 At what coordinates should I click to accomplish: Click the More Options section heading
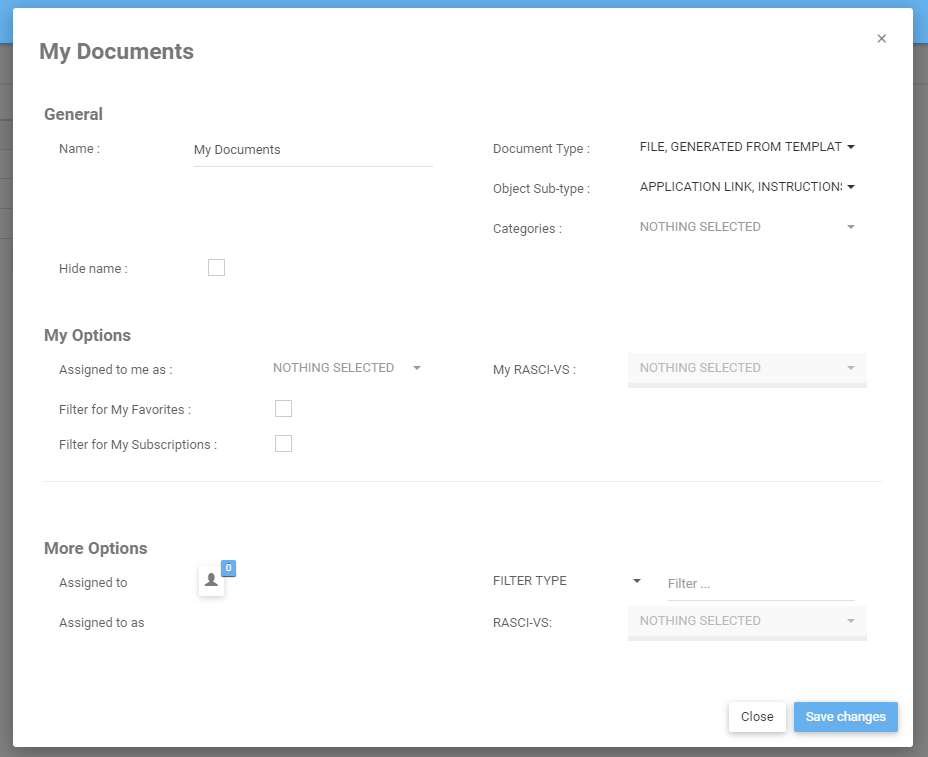[x=95, y=548]
